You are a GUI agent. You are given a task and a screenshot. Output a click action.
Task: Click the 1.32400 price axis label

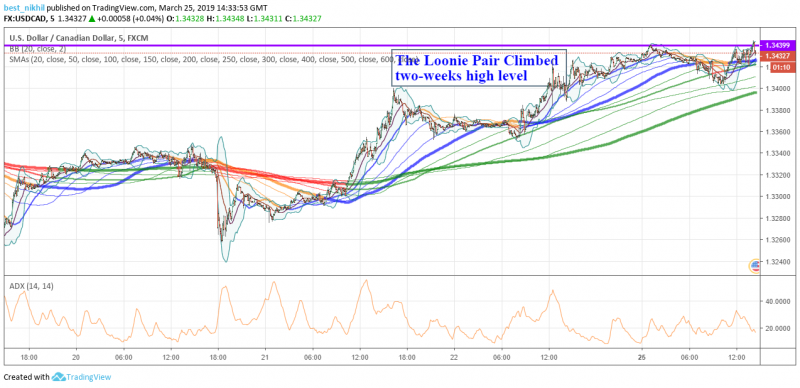pos(777,262)
